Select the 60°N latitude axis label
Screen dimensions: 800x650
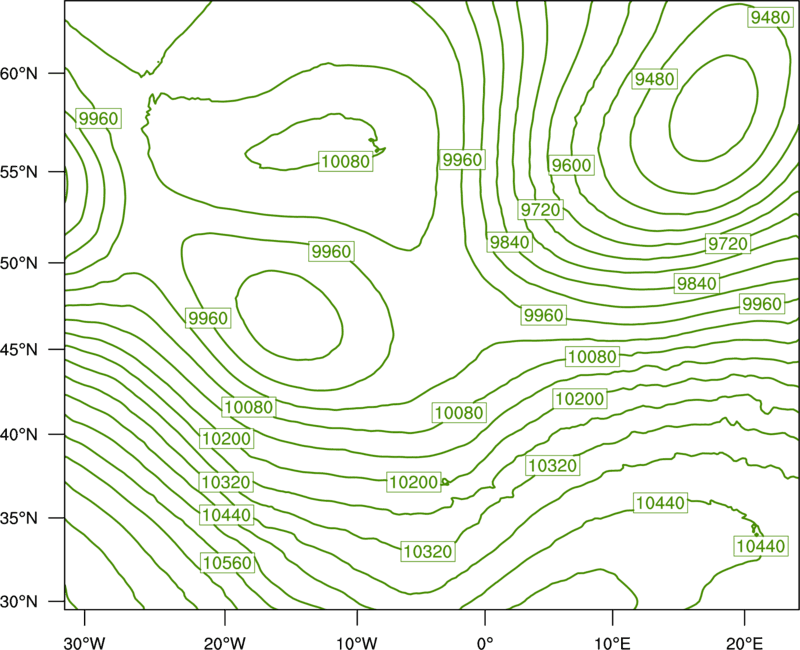click(x=19, y=73)
